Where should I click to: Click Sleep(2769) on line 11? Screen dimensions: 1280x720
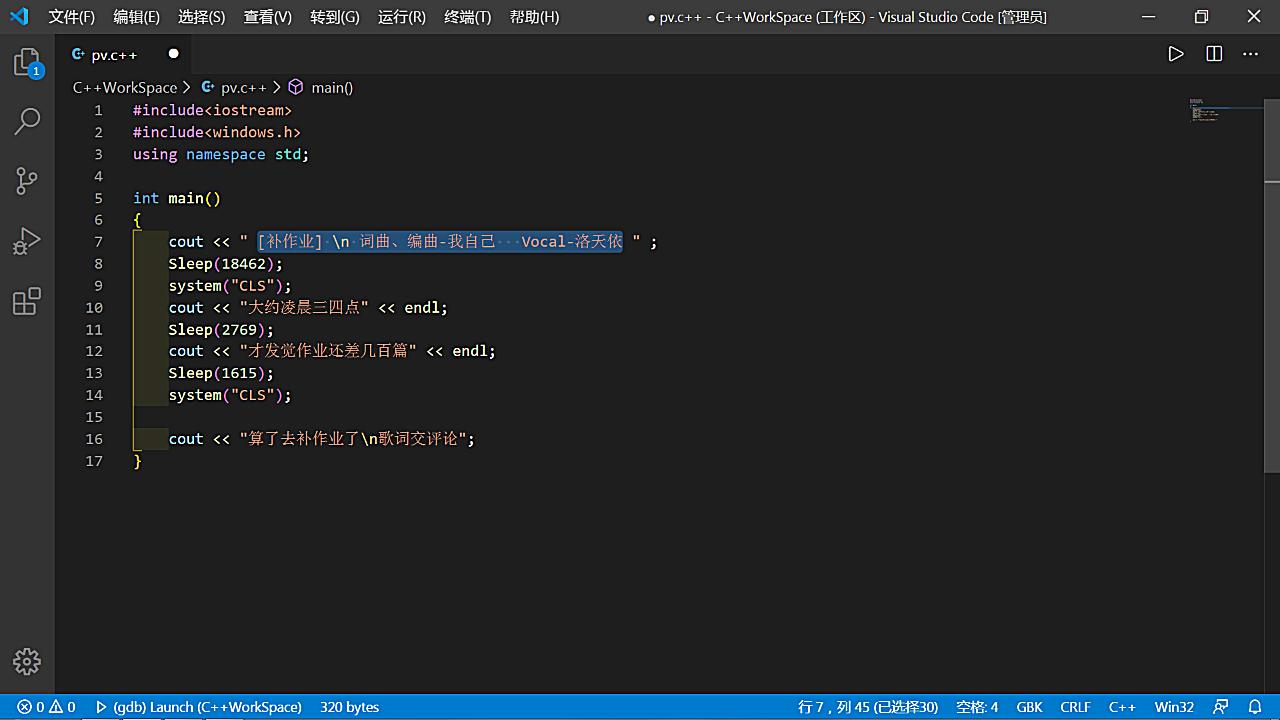(x=221, y=330)
